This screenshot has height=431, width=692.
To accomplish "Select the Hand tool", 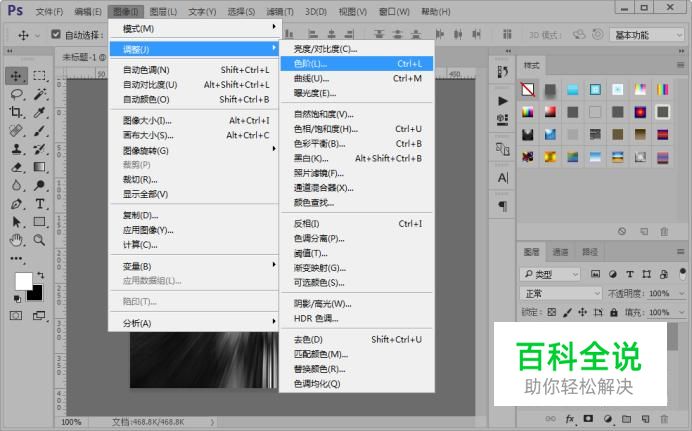I will (16, 240).
